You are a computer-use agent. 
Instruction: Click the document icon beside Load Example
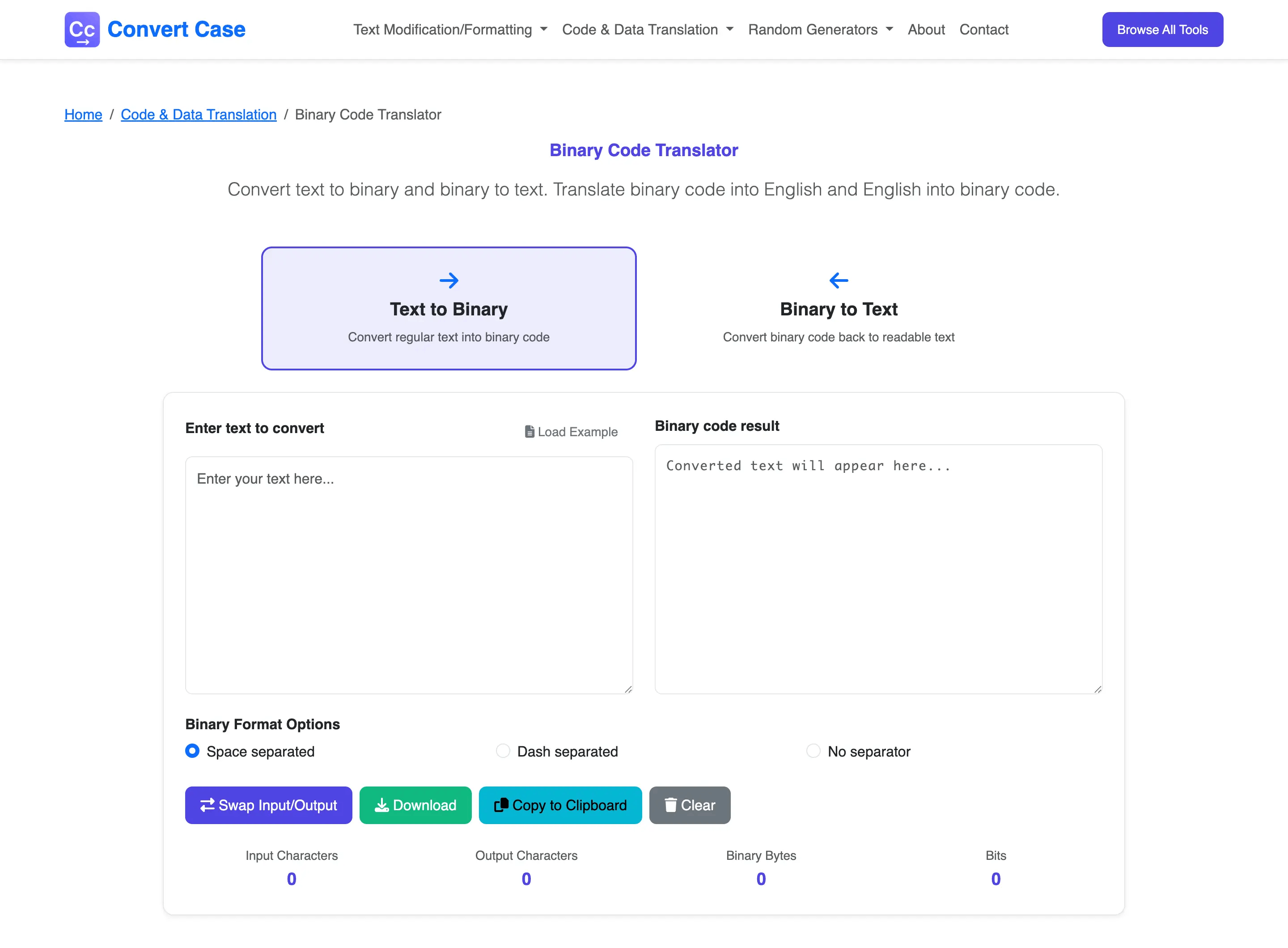pos(529,432)
